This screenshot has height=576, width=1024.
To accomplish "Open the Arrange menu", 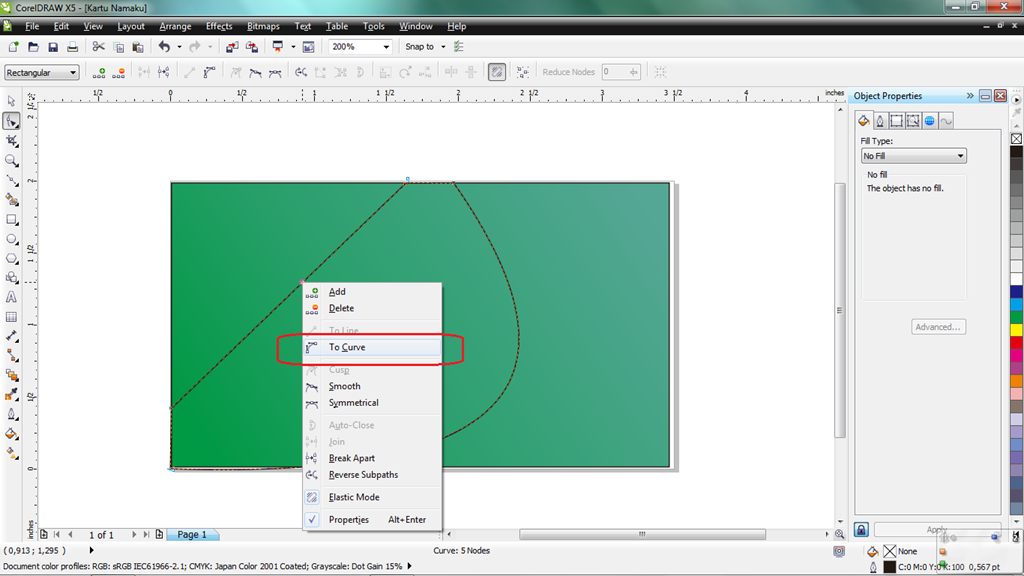I will (x=175, y=26).
